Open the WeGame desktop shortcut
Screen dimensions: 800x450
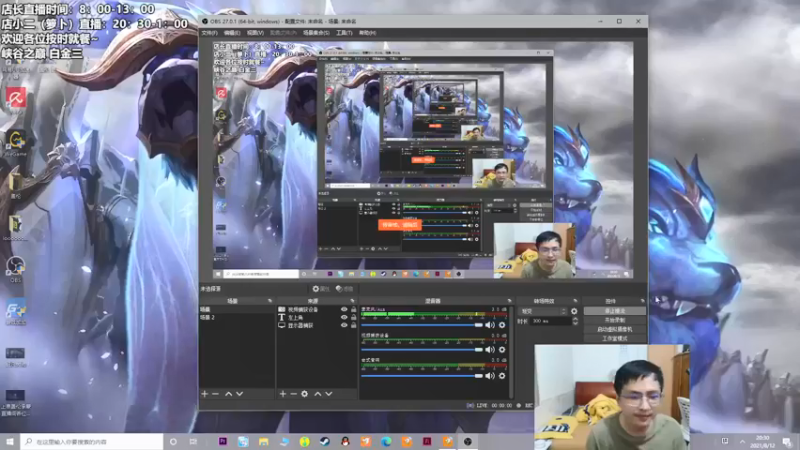click(x=16, y=143)
